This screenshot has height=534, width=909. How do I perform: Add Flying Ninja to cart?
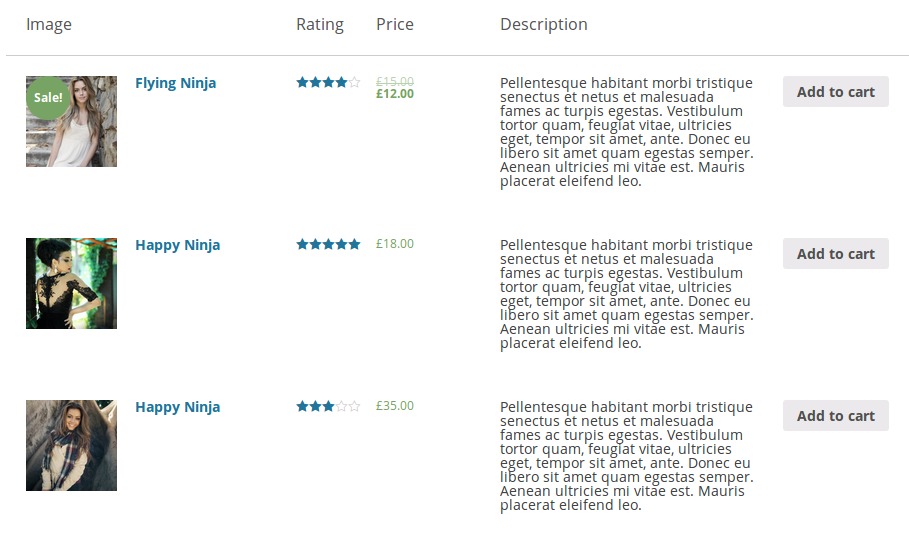click(x=835, y=92)
